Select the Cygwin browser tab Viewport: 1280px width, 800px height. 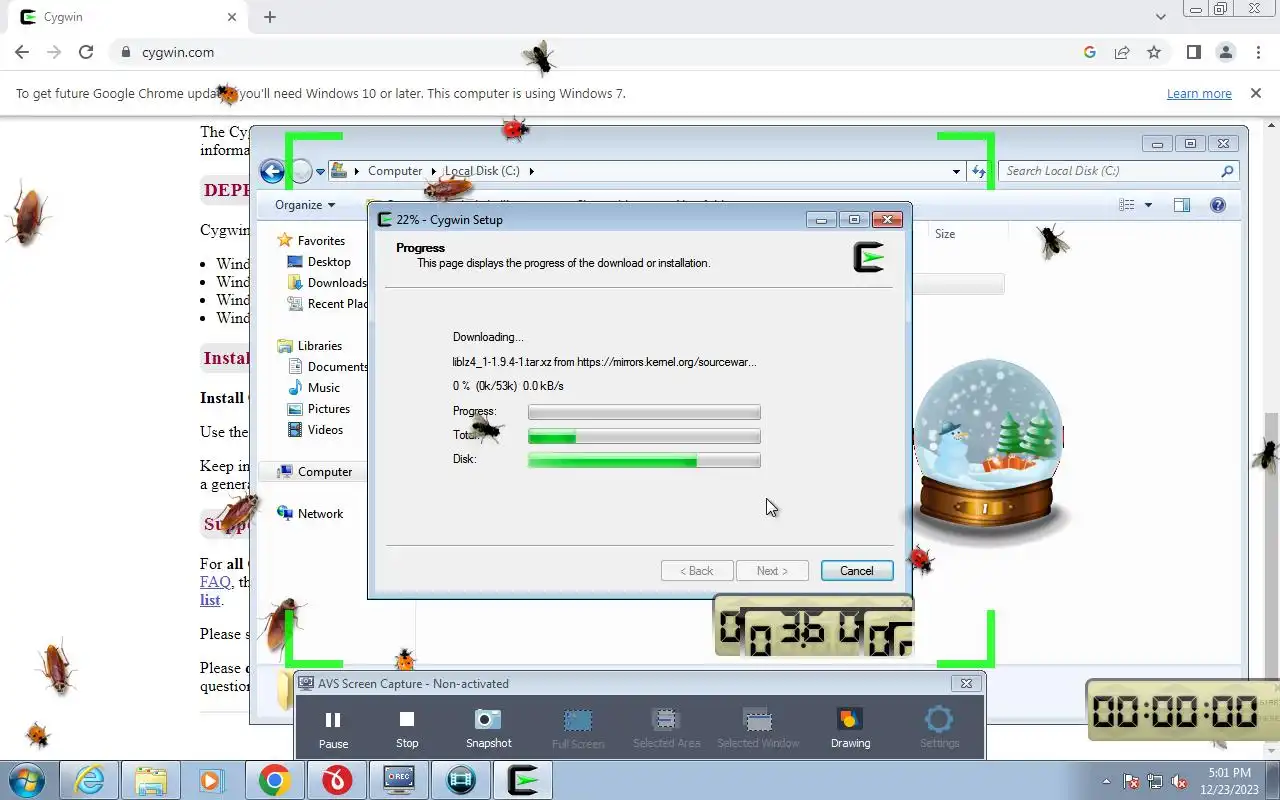pos(127,17)
